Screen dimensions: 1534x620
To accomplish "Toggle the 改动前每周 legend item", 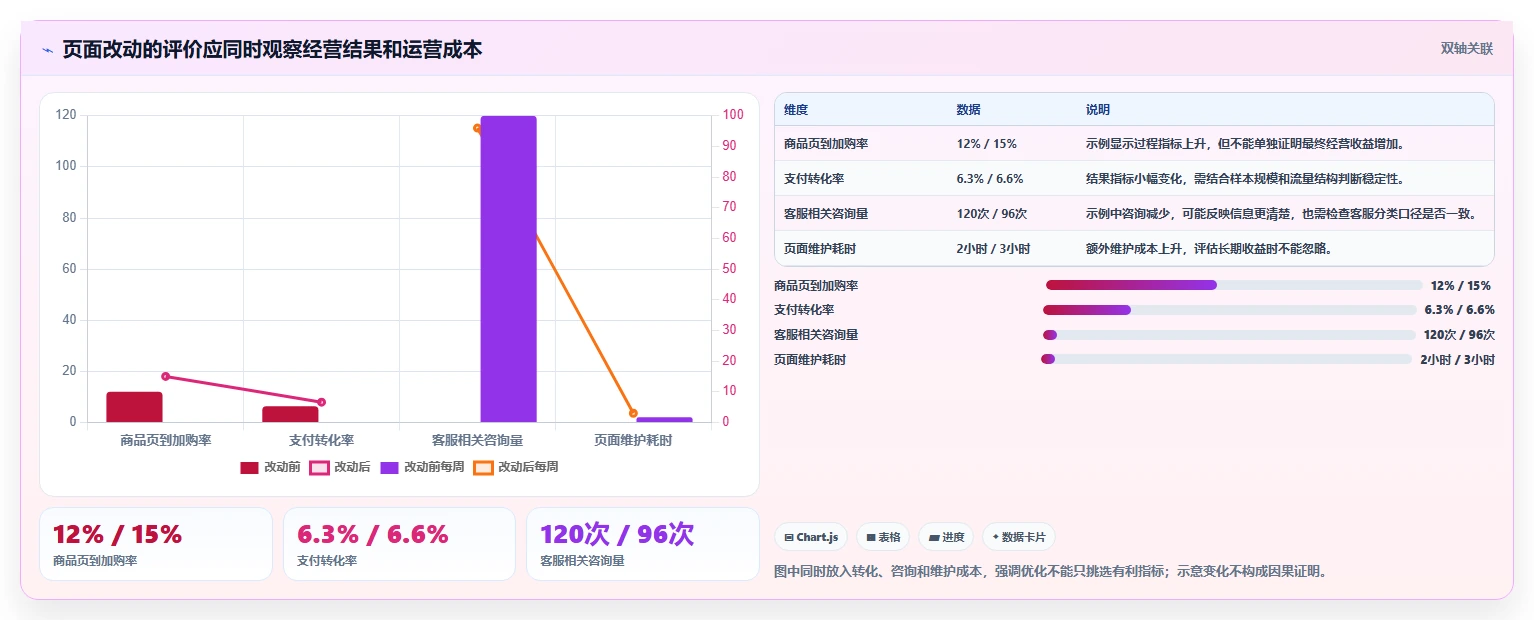I will 422,467.
